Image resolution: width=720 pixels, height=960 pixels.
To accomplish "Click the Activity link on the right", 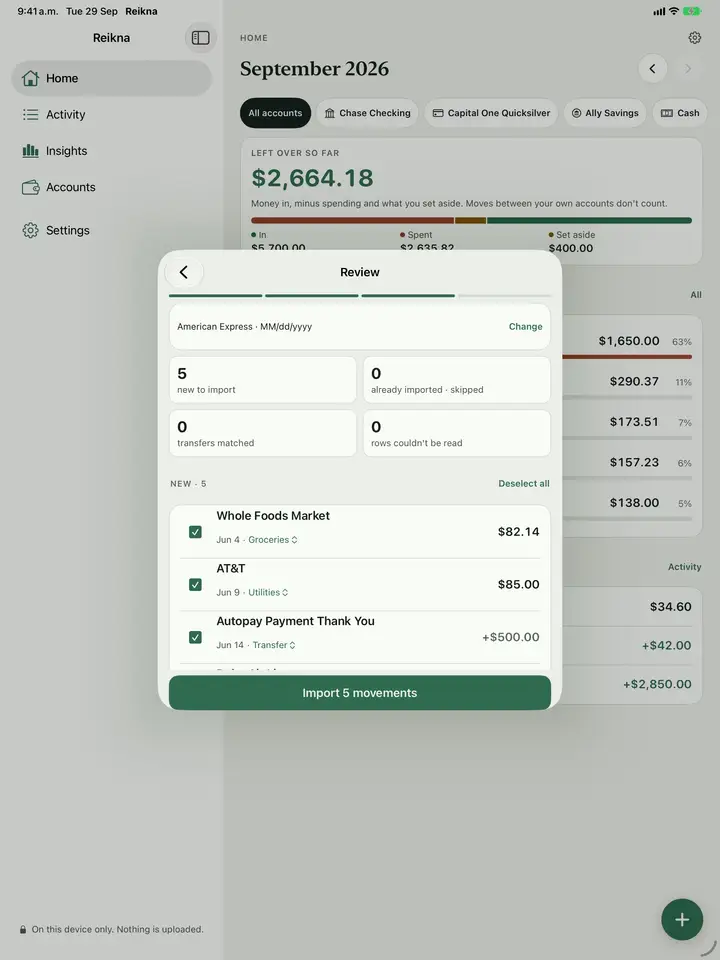I will click(x=684, y=567).
